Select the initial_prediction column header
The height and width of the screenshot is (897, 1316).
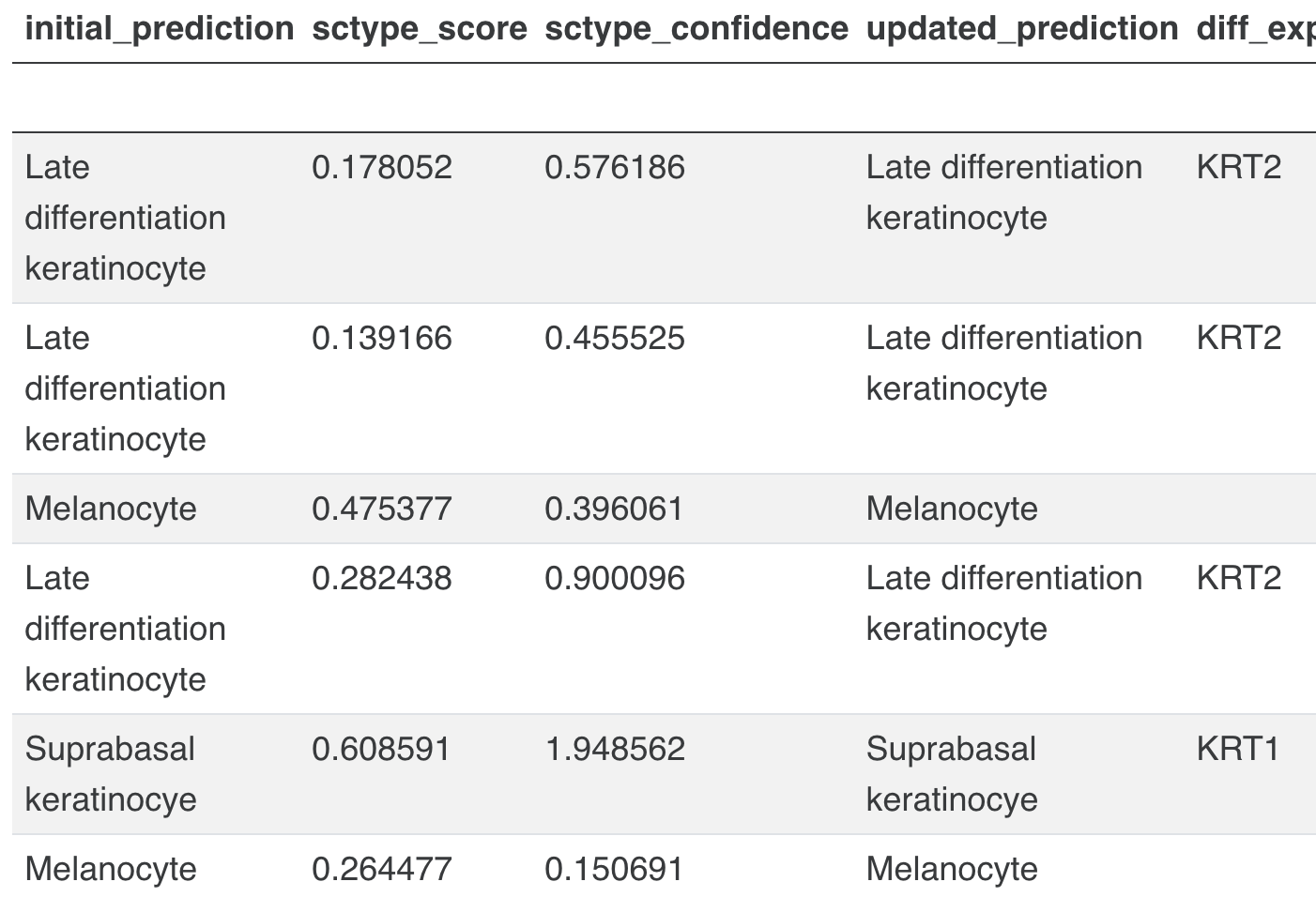(x=159, y=28)
